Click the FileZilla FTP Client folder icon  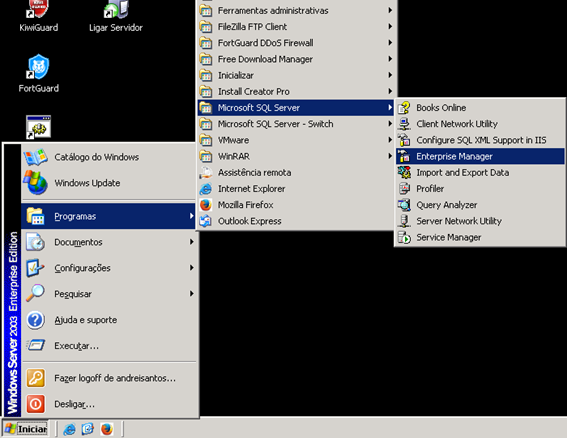[x=206, y=26]
